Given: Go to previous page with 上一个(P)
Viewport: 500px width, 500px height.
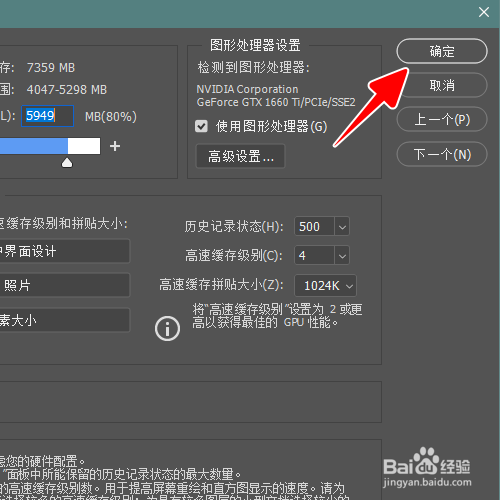Looking at the screenshot, I should [442, 119].
